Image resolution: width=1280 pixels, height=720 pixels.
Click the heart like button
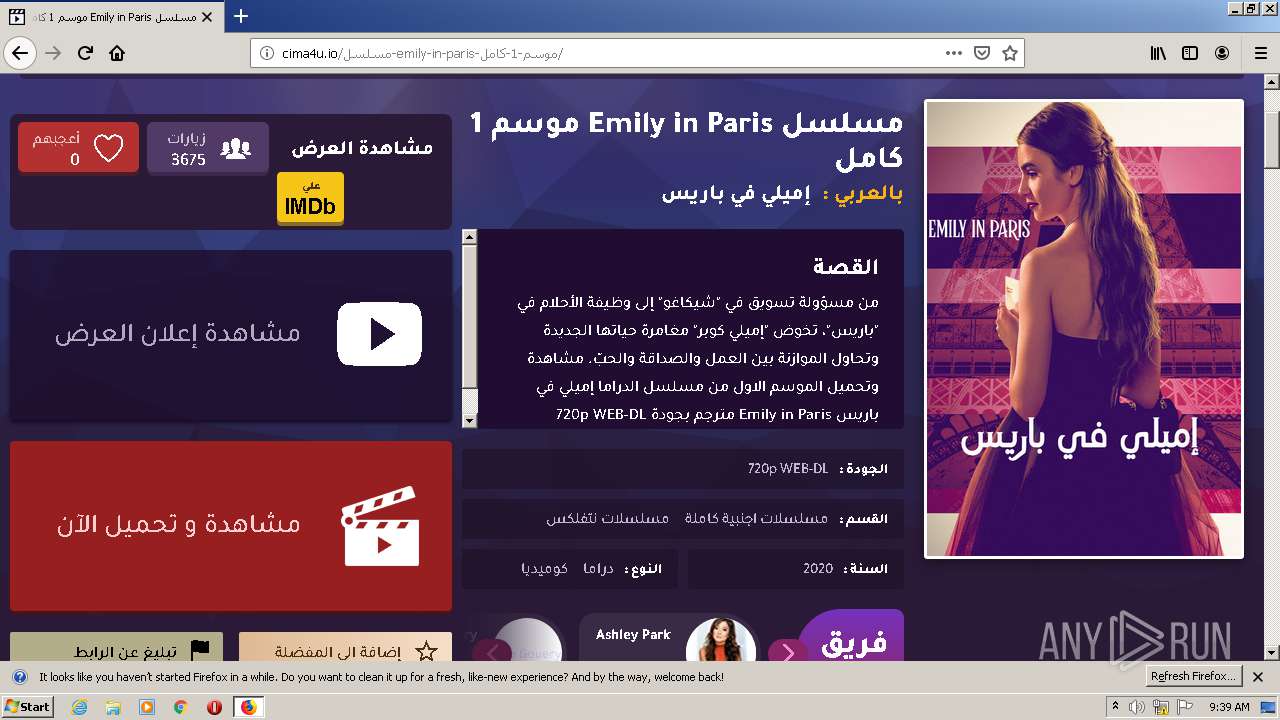[78, 148]
